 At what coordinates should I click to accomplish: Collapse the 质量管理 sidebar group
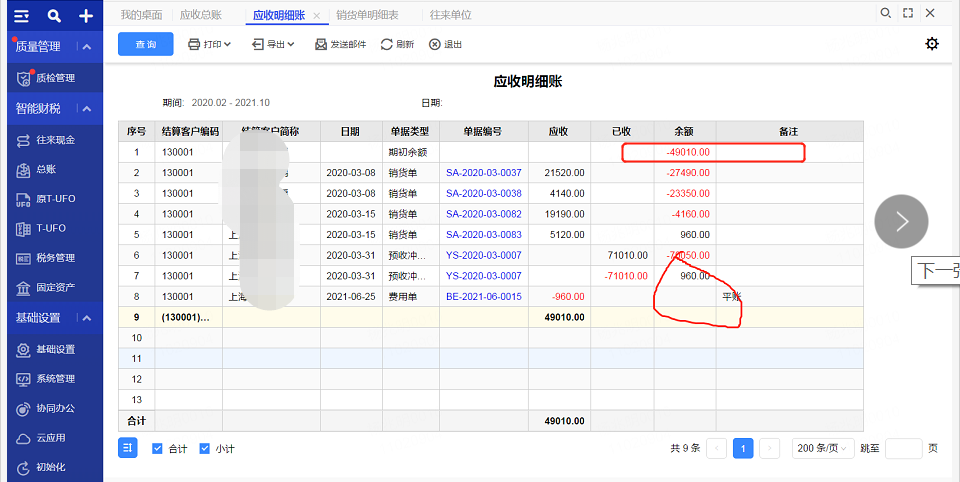pos(87,47)
